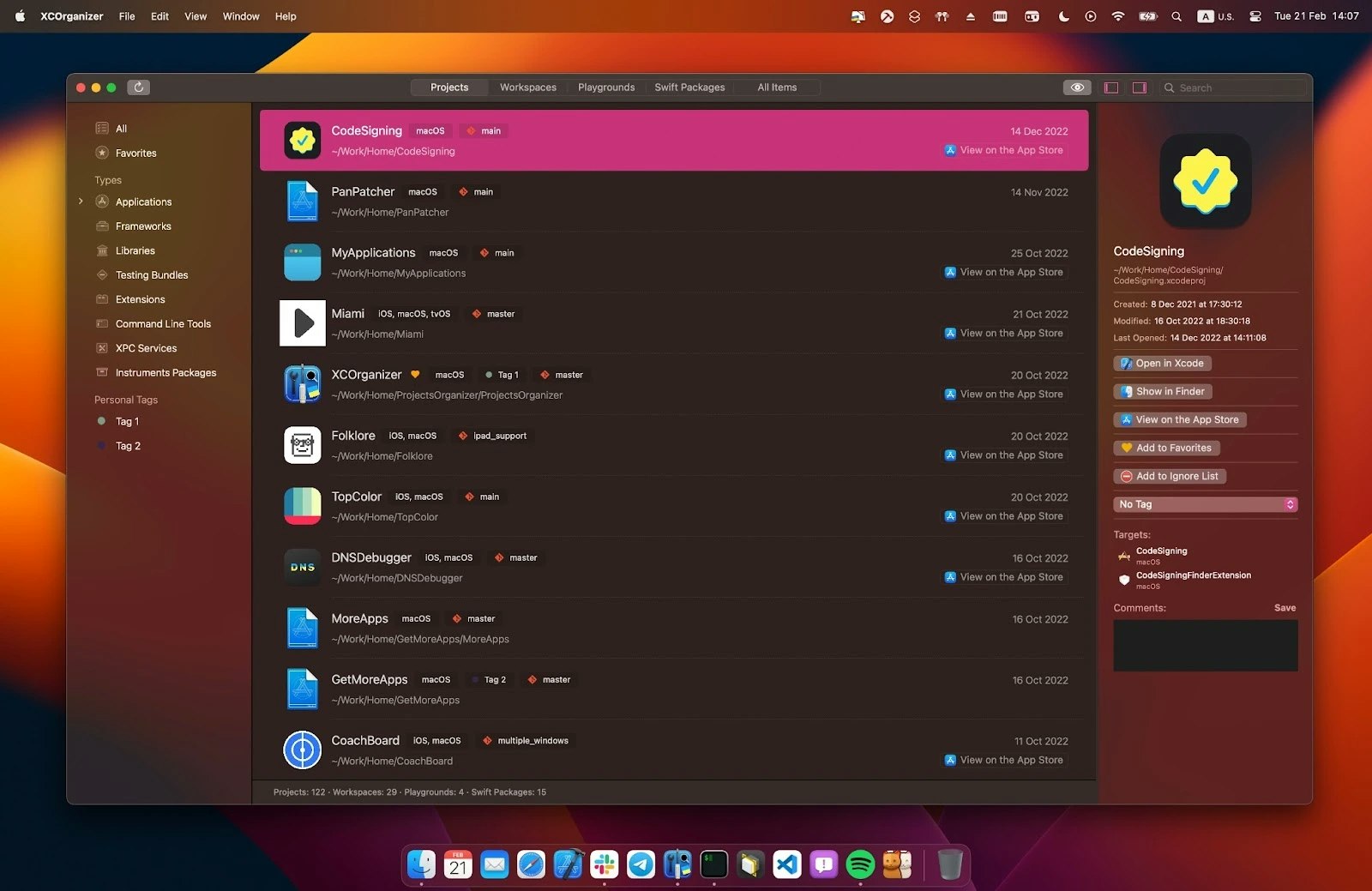This screenshot has height=891, width=1372.
Task: Click the CodeSigning project icon in list
Action: point(303,141)
